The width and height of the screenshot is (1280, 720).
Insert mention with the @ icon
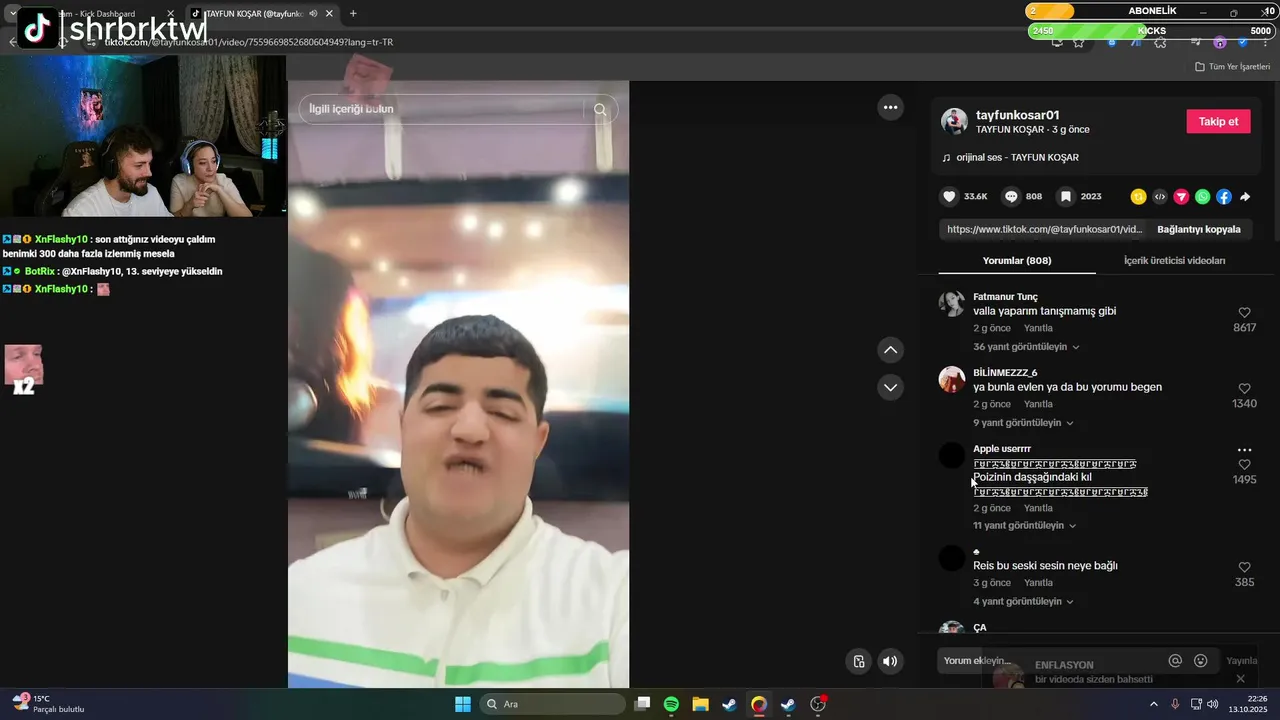1175,661
